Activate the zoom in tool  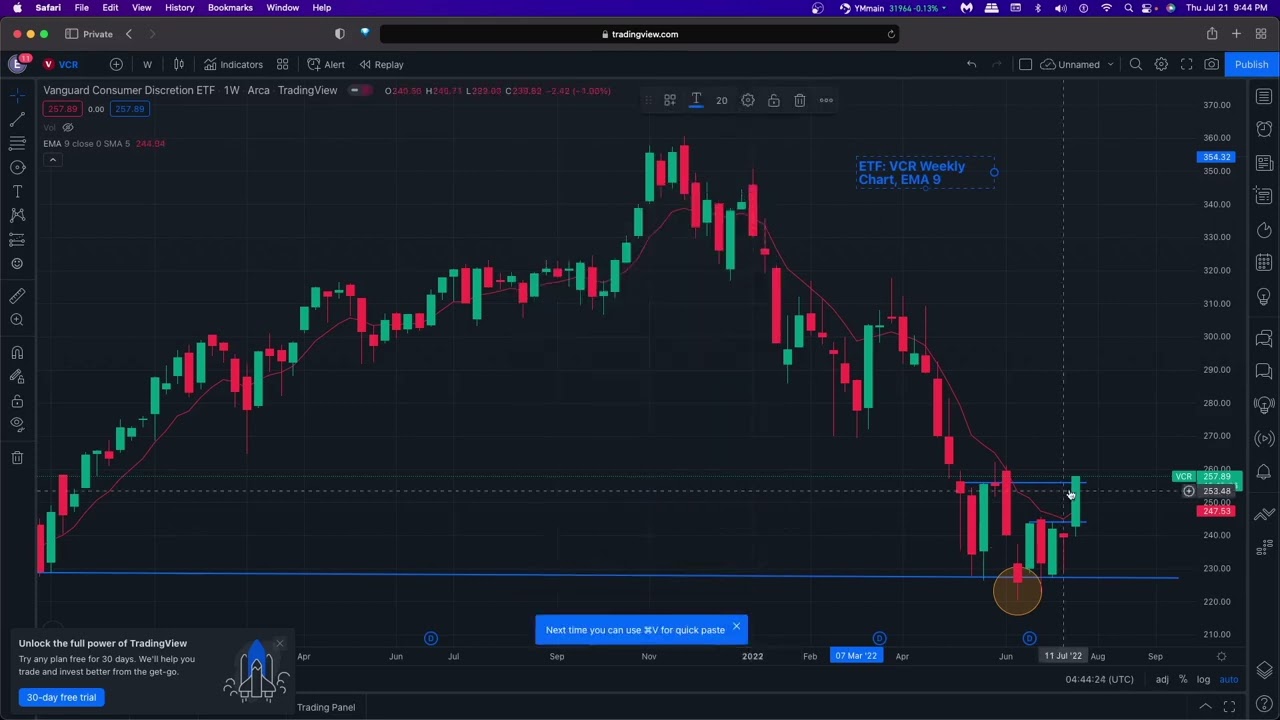tap(17, 320)
